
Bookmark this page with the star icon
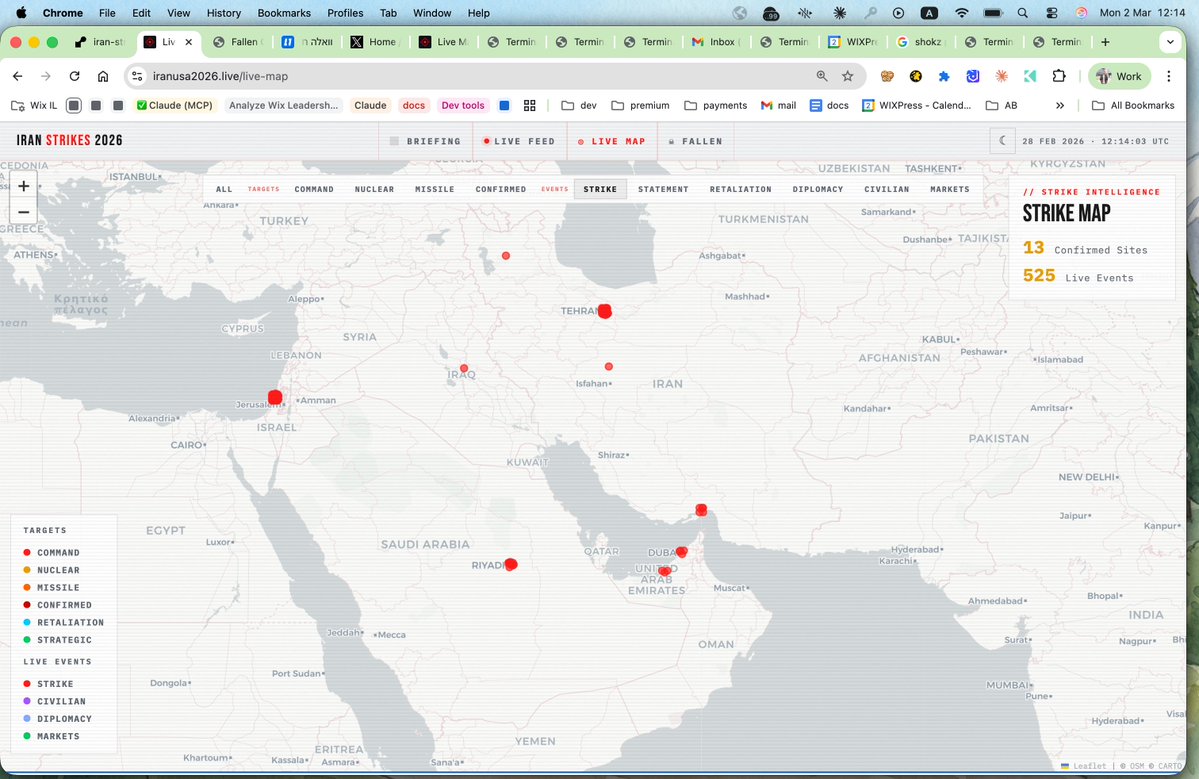click(847, 76)
